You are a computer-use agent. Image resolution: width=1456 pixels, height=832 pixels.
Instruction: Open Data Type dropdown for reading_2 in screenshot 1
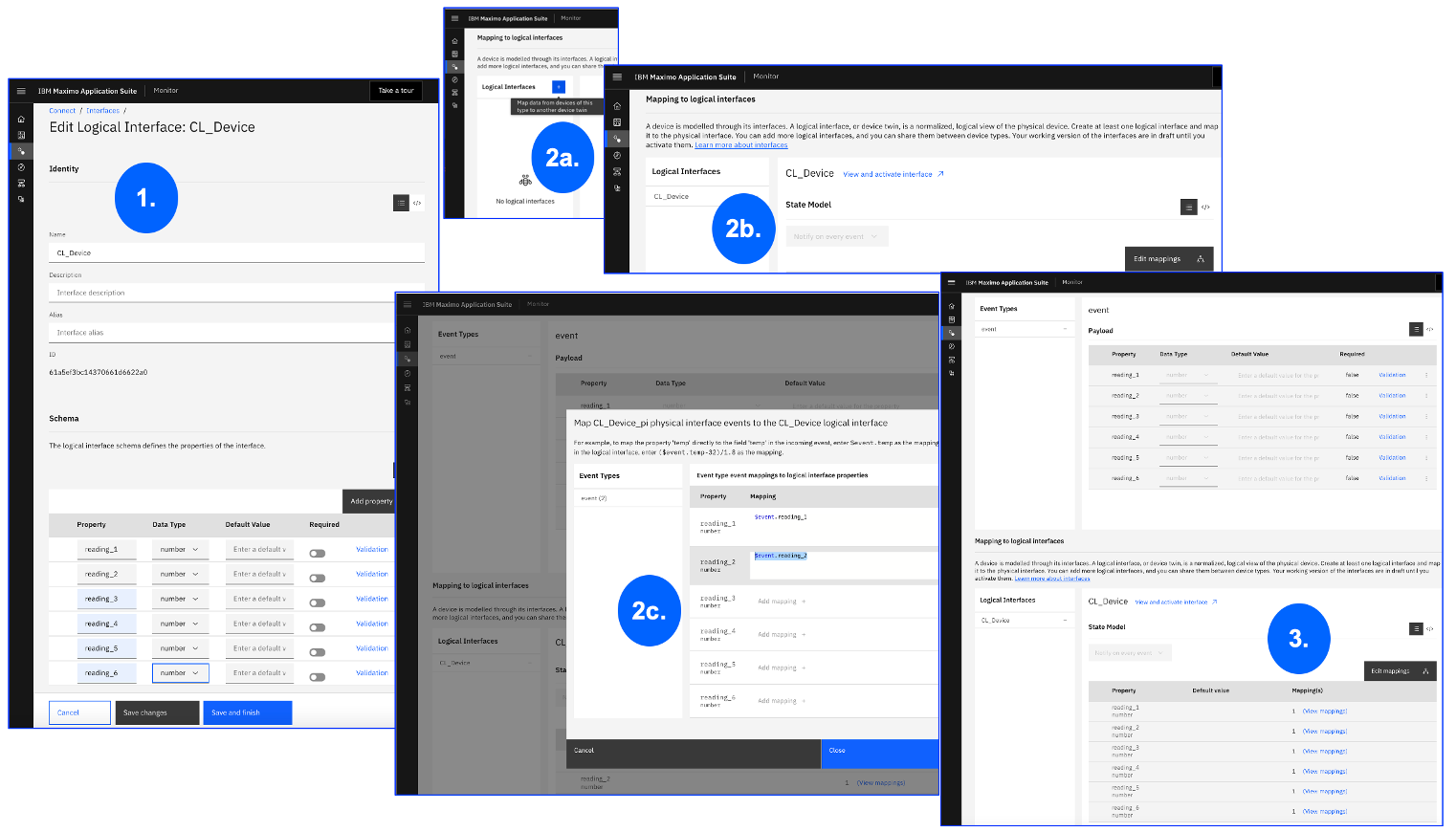[x=180, y=574]
